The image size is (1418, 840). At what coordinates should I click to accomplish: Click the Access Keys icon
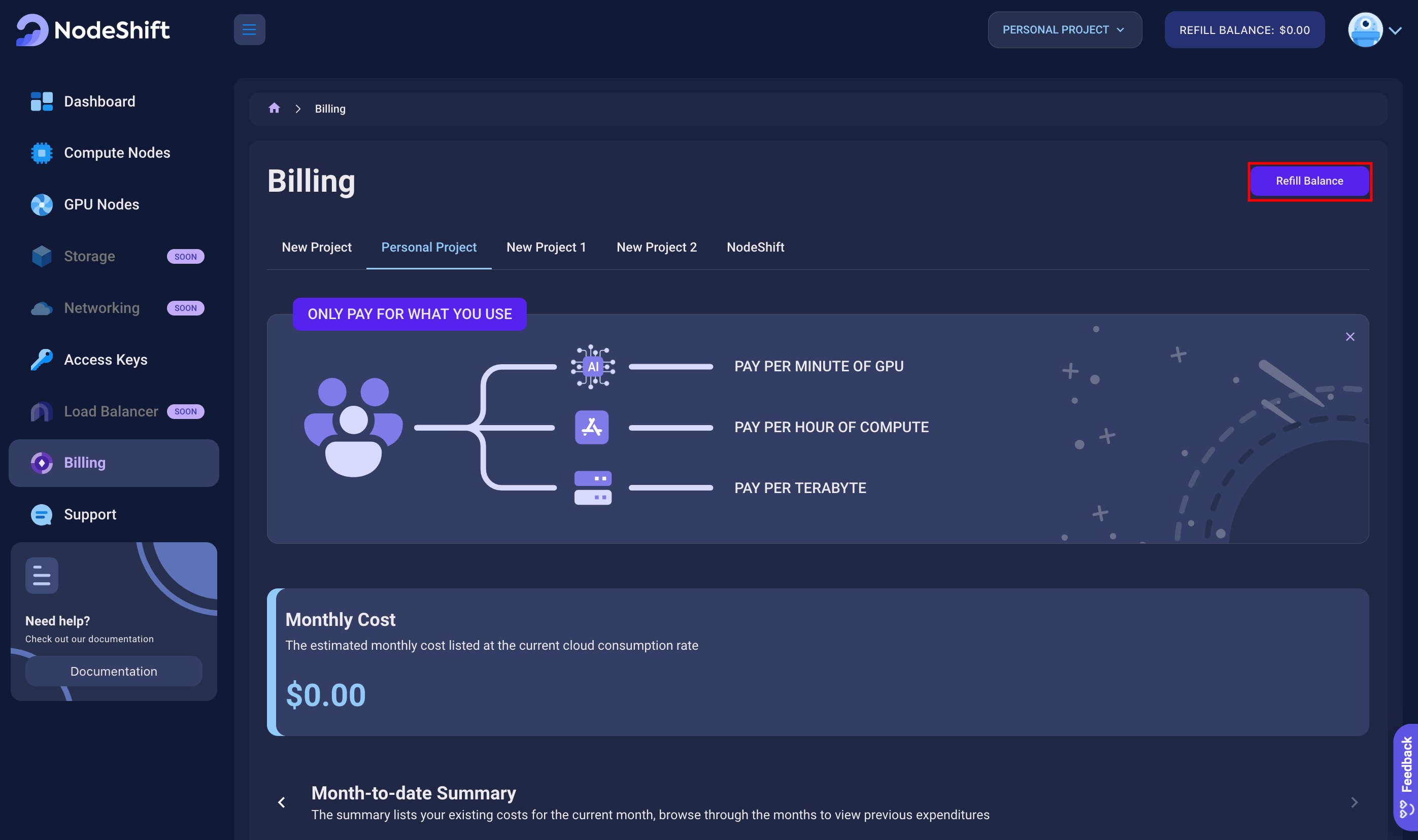pos(41,359)
